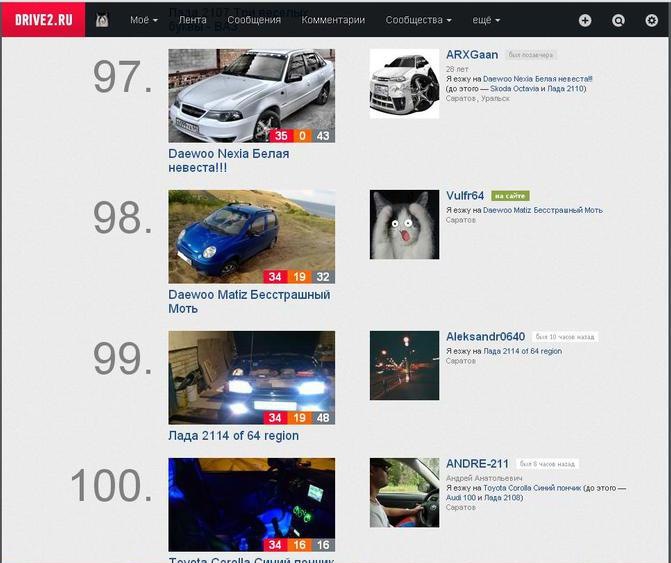
Task: Expand the Моё dropdown menu
Action: [144, 20]
